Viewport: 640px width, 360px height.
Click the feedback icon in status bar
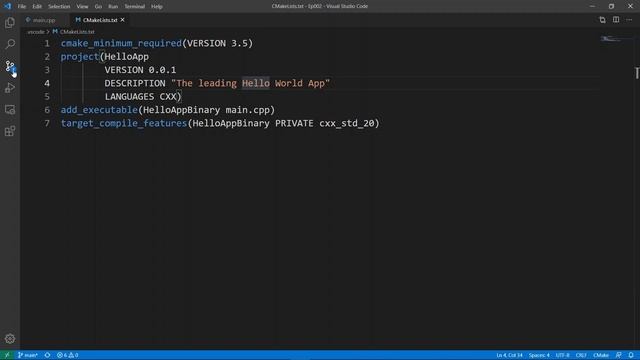pyautogui.click(x=619, y=355)
